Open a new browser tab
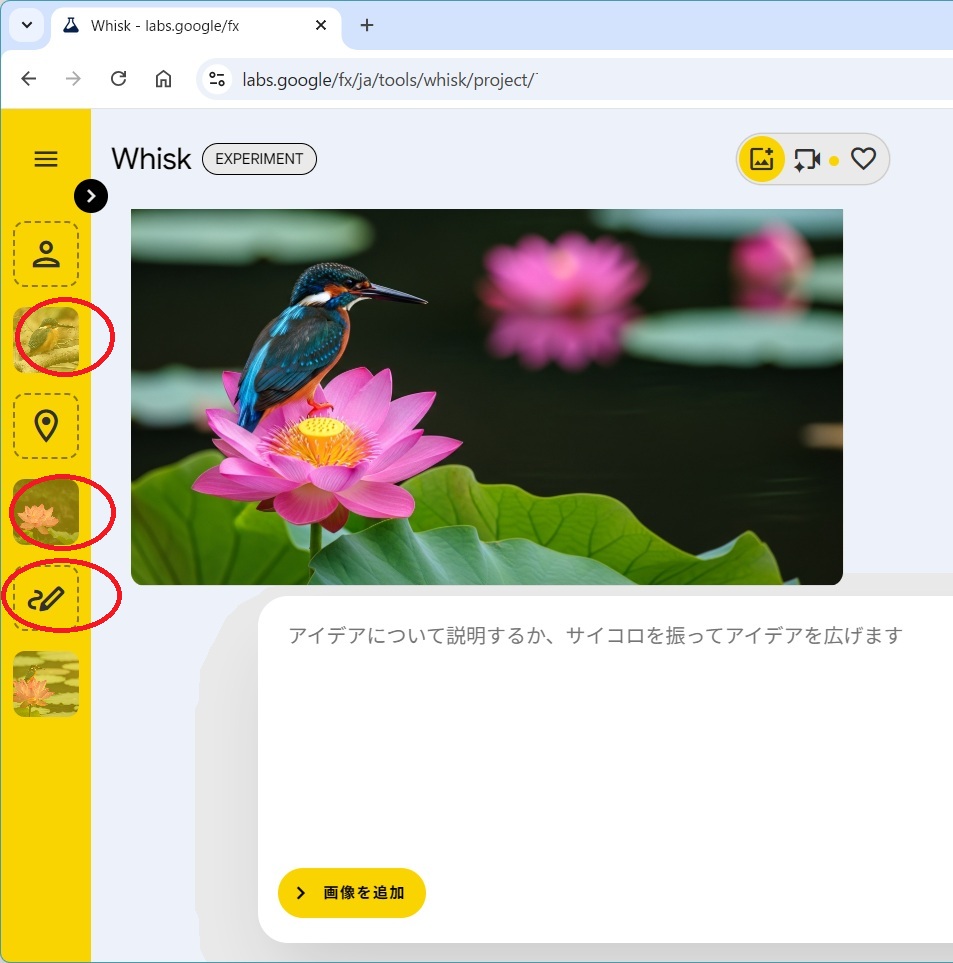This screenshot has width=953, height=963. (x=367, y=25)
